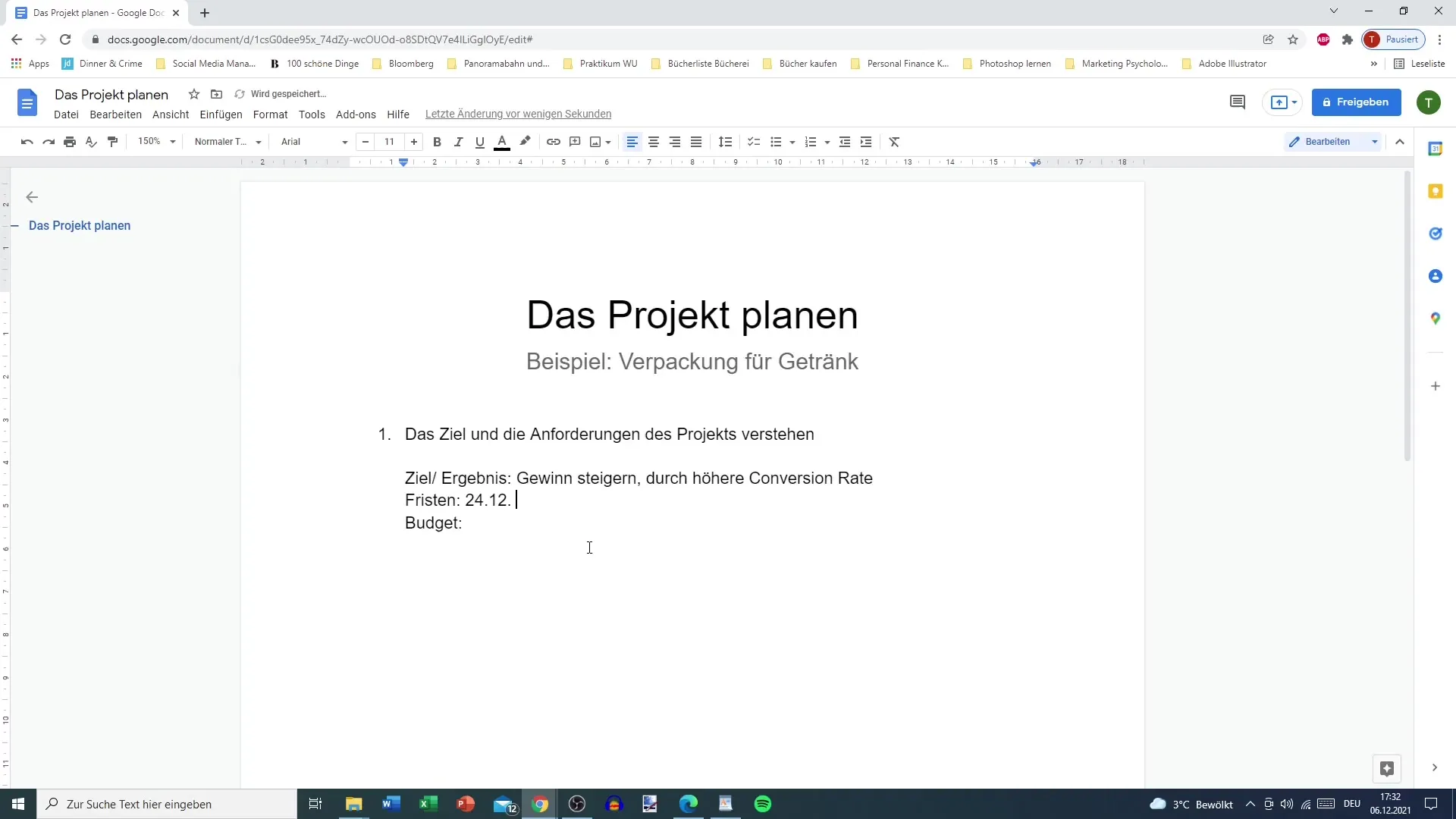Open the Add-ons menu
The width and height of the screenshot is (1456, 819).
coord(356,115)
